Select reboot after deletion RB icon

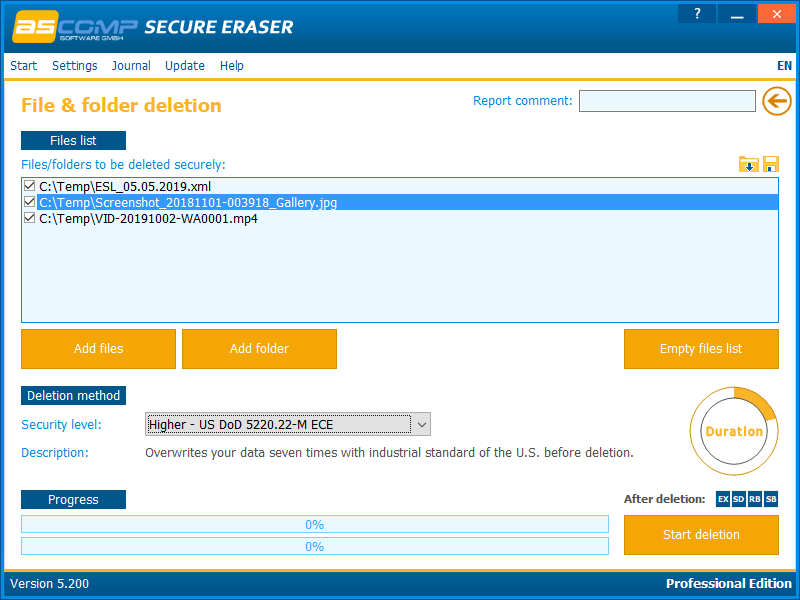[754, 498]
